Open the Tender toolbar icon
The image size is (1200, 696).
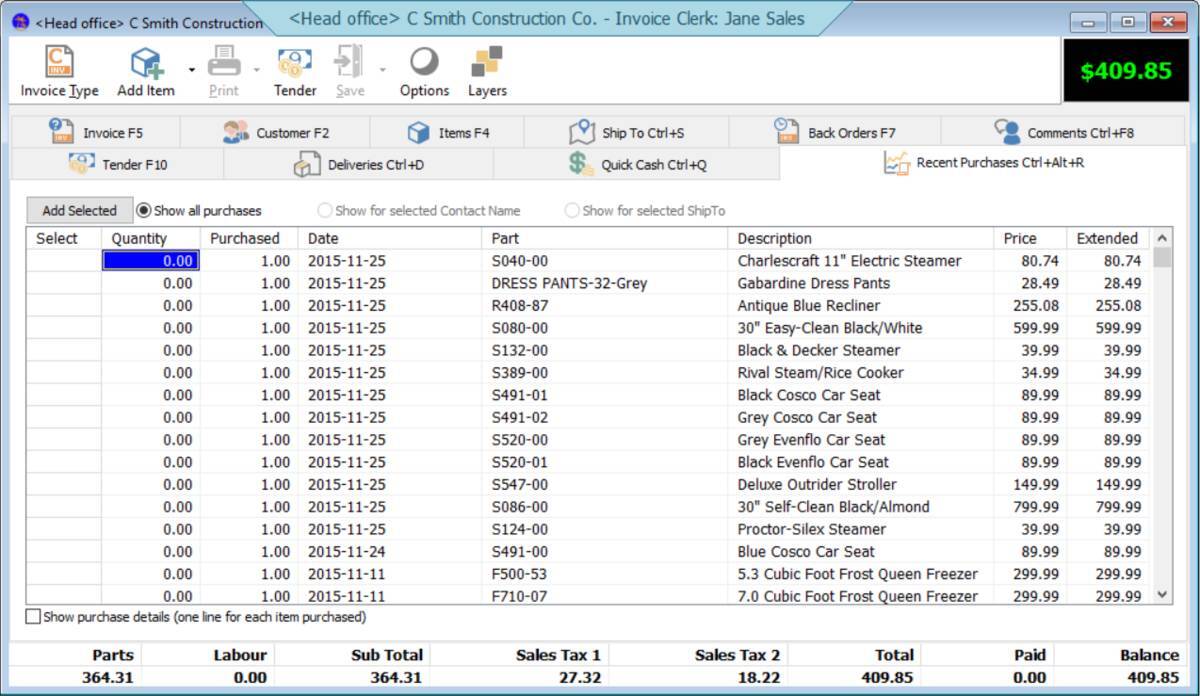coord(295,63)
